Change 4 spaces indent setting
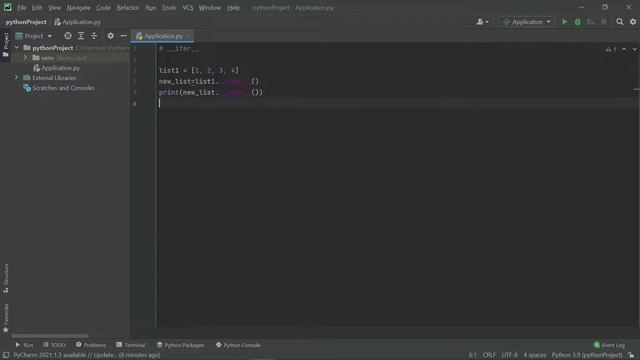This screenshot has width=640, height=360. pyautogui.click(x=535, y=355)
